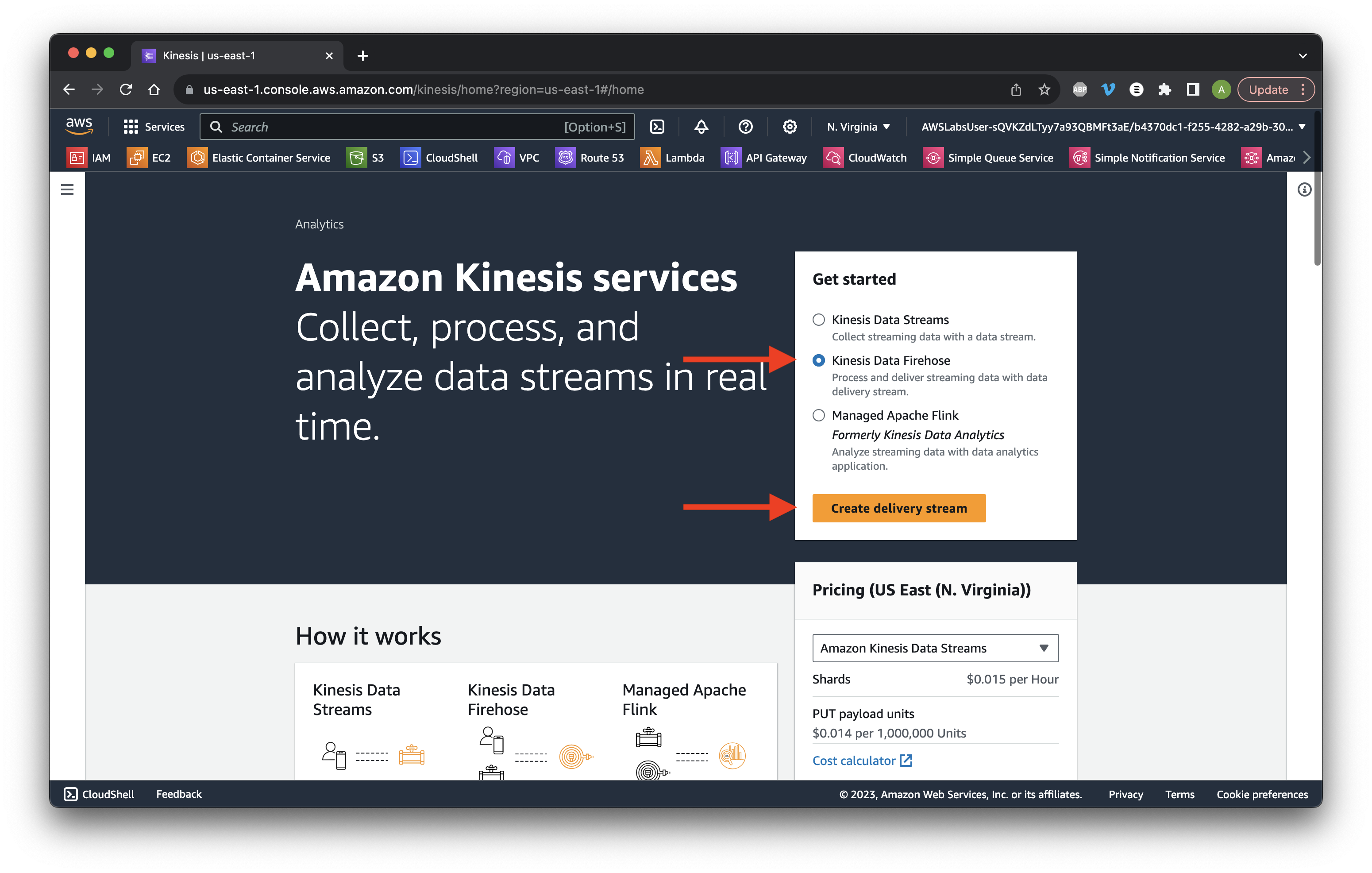This screenshot has height=873, width=1372.
Task: Bookmark this page with star icon
Action: point(1044,89)
